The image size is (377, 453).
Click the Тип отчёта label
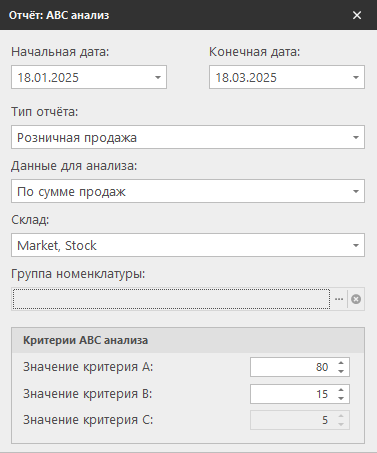coord(45,112)
